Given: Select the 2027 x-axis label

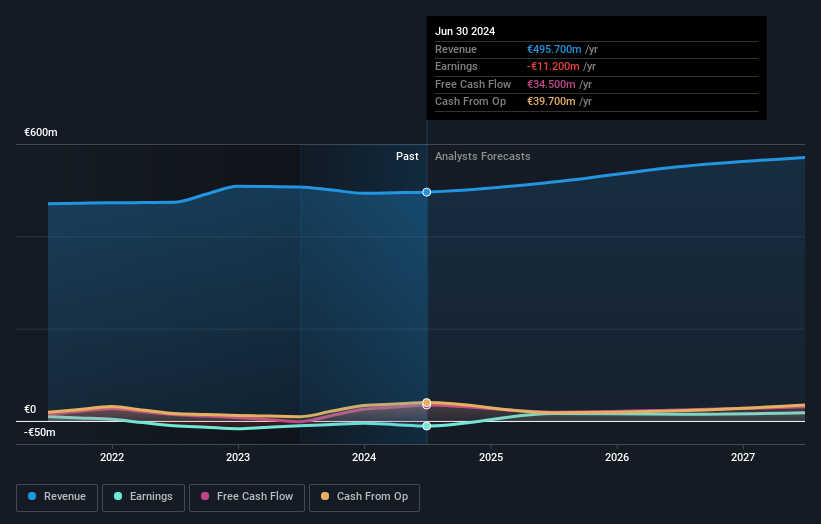Looking at the screenshot, I should pos(742,458).
